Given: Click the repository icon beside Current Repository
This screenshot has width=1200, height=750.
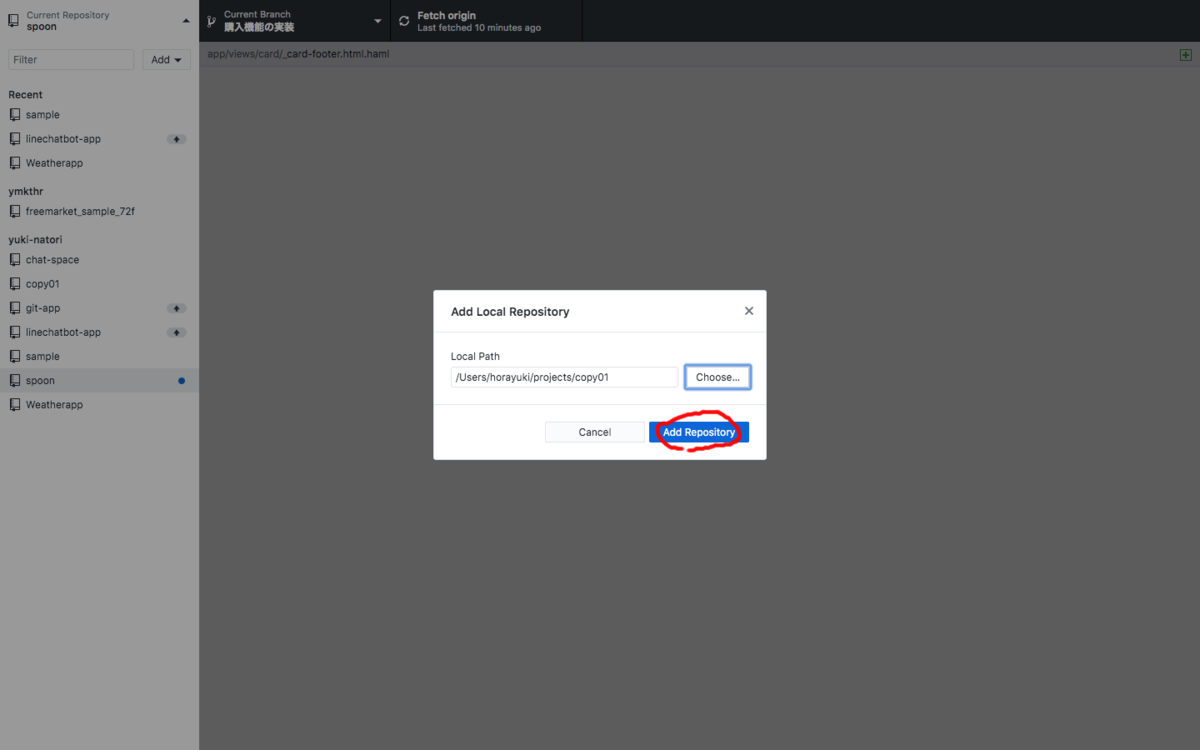Looking at the screenshot, I should tap(14, 21).
